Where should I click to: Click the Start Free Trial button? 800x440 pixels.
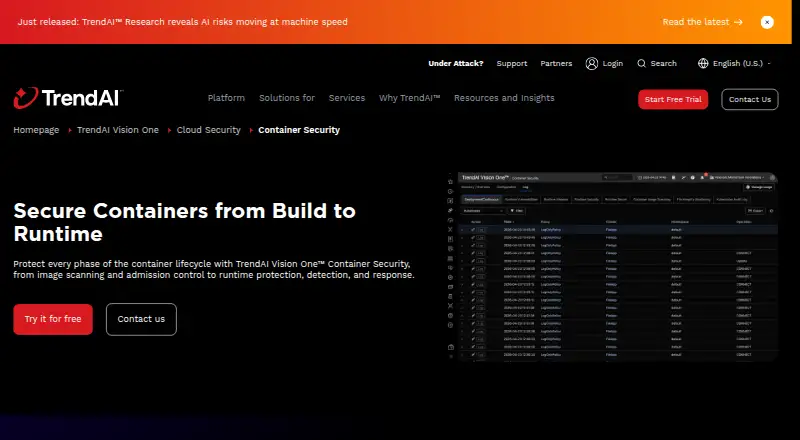[673, 100]
